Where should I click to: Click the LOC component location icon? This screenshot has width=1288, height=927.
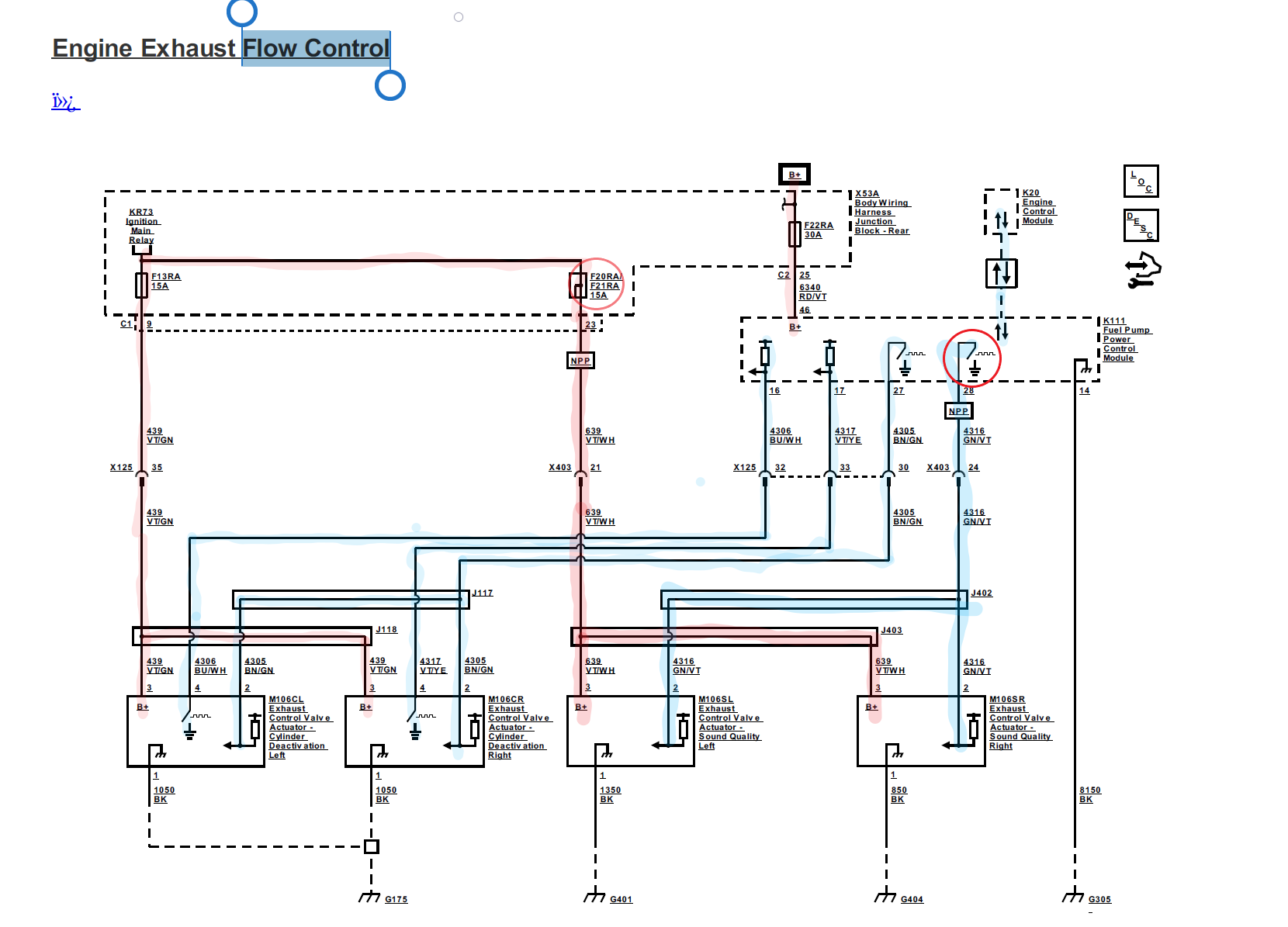[x=1141, y=182]
